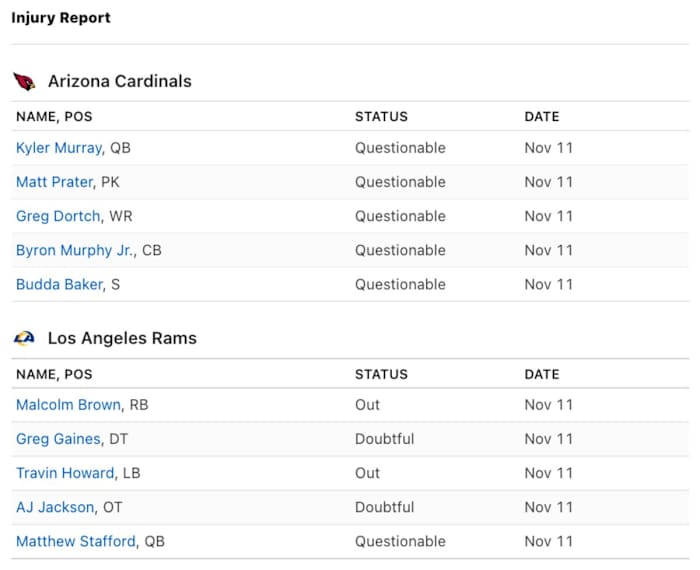
Task: Open Matthew Stafford's player profile
Action: [x=75, y=541]
